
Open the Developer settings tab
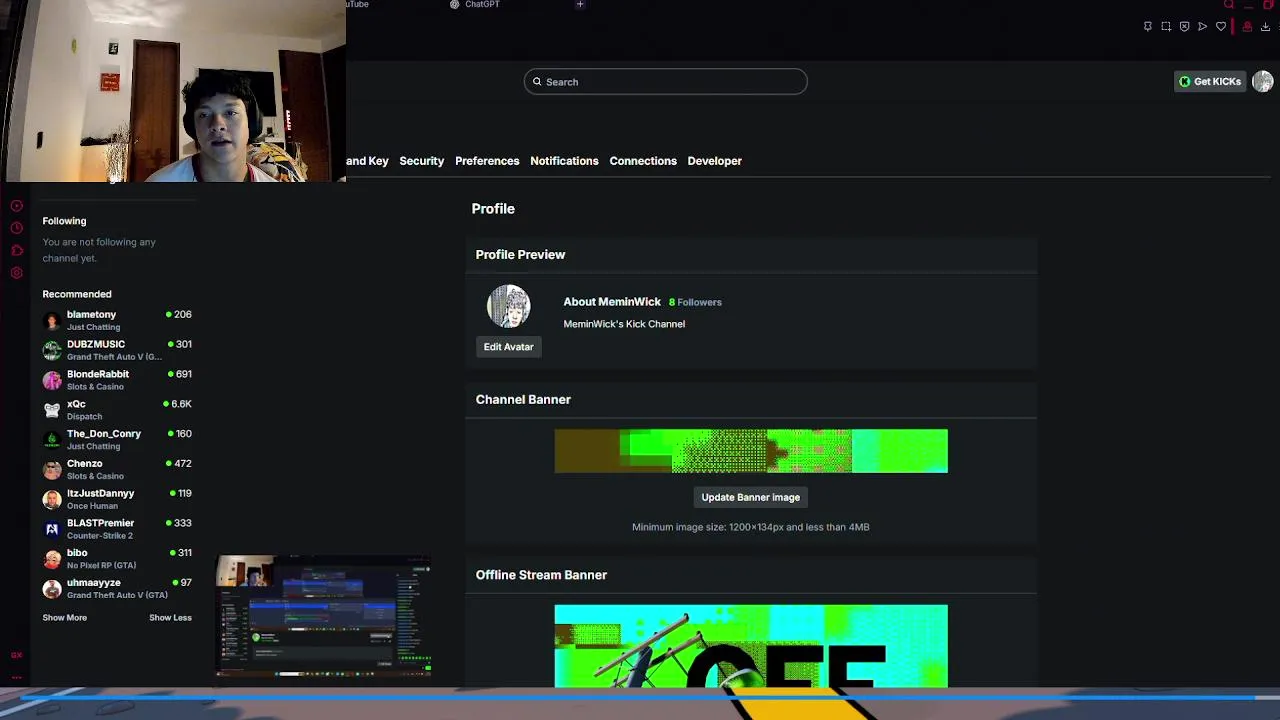coord(714,161)
